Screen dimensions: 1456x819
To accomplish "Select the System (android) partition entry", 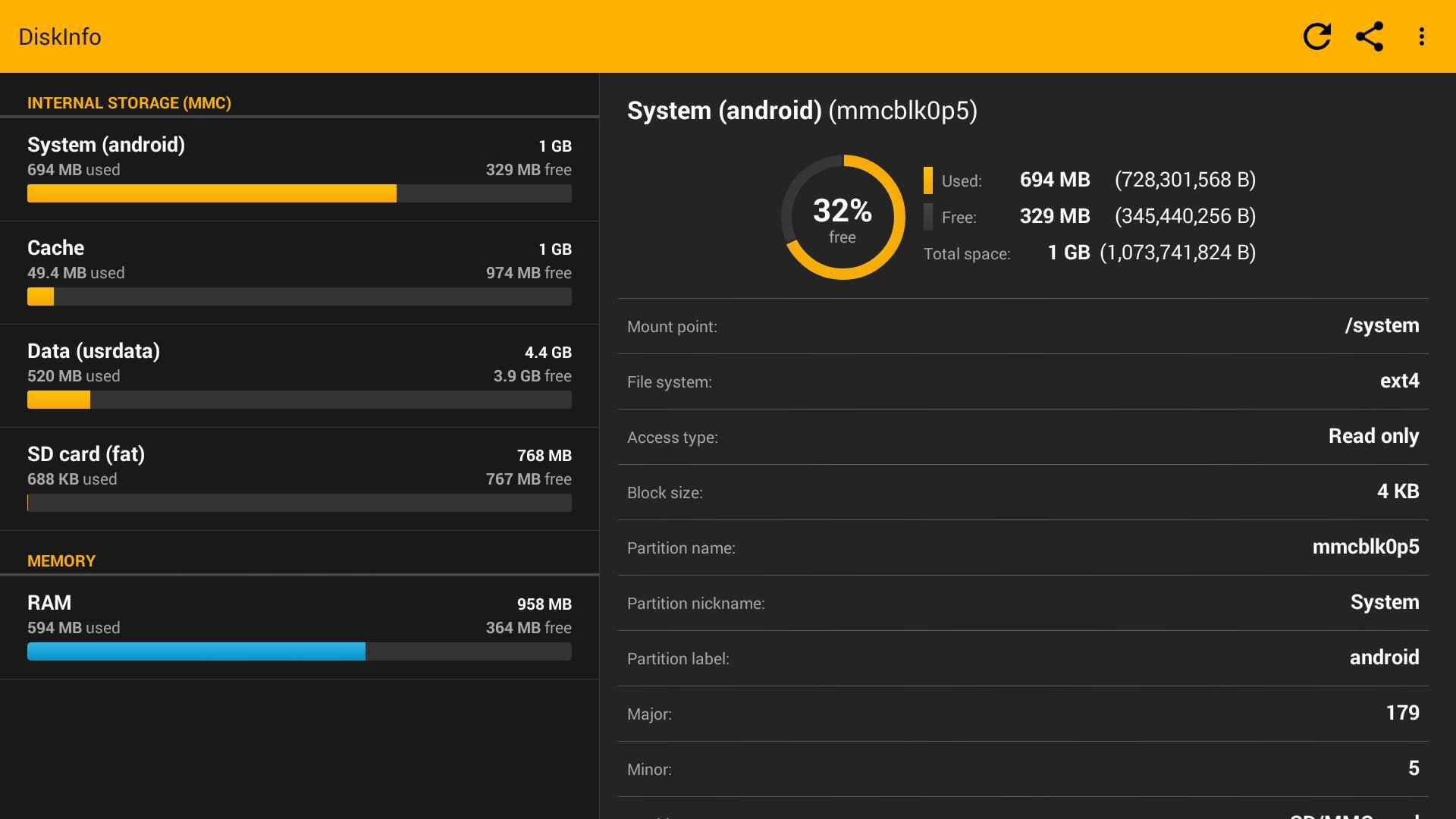I will [x=299, y=157].
